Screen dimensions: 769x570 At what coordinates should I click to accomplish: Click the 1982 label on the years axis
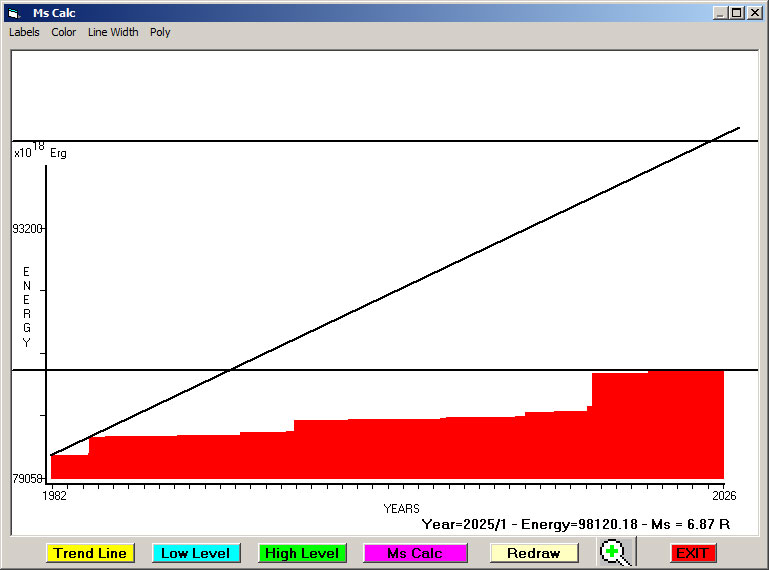pyautogui.click(x=54, y=495)
